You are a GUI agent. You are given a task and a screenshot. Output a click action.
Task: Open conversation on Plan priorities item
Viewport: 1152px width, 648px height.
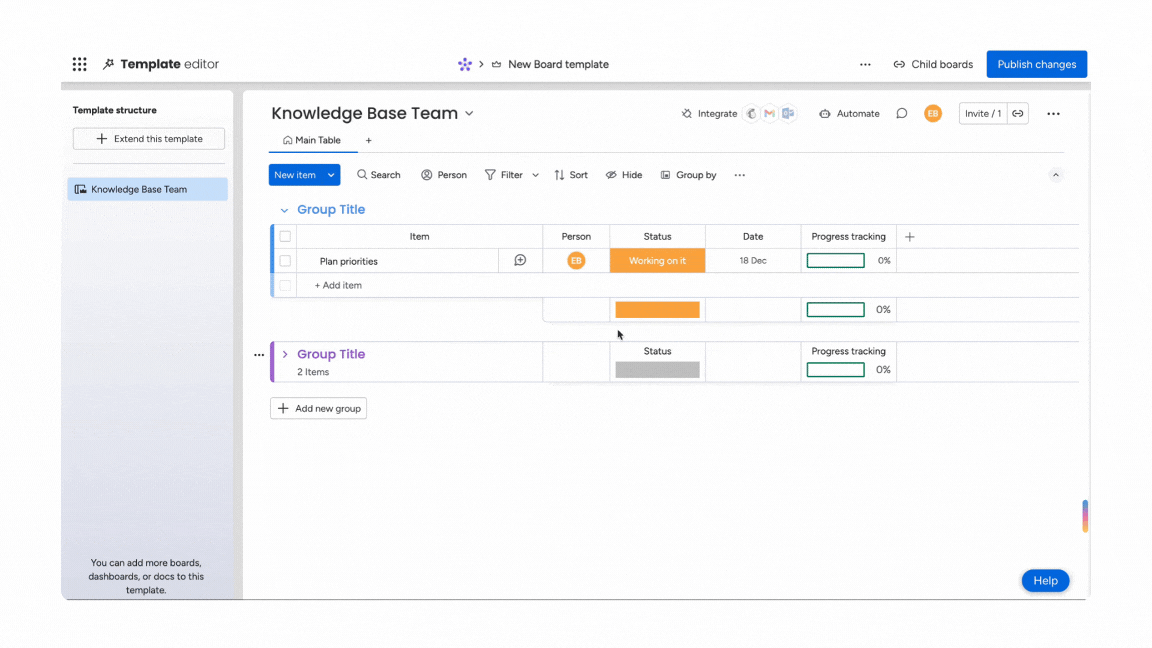point(520,261)
